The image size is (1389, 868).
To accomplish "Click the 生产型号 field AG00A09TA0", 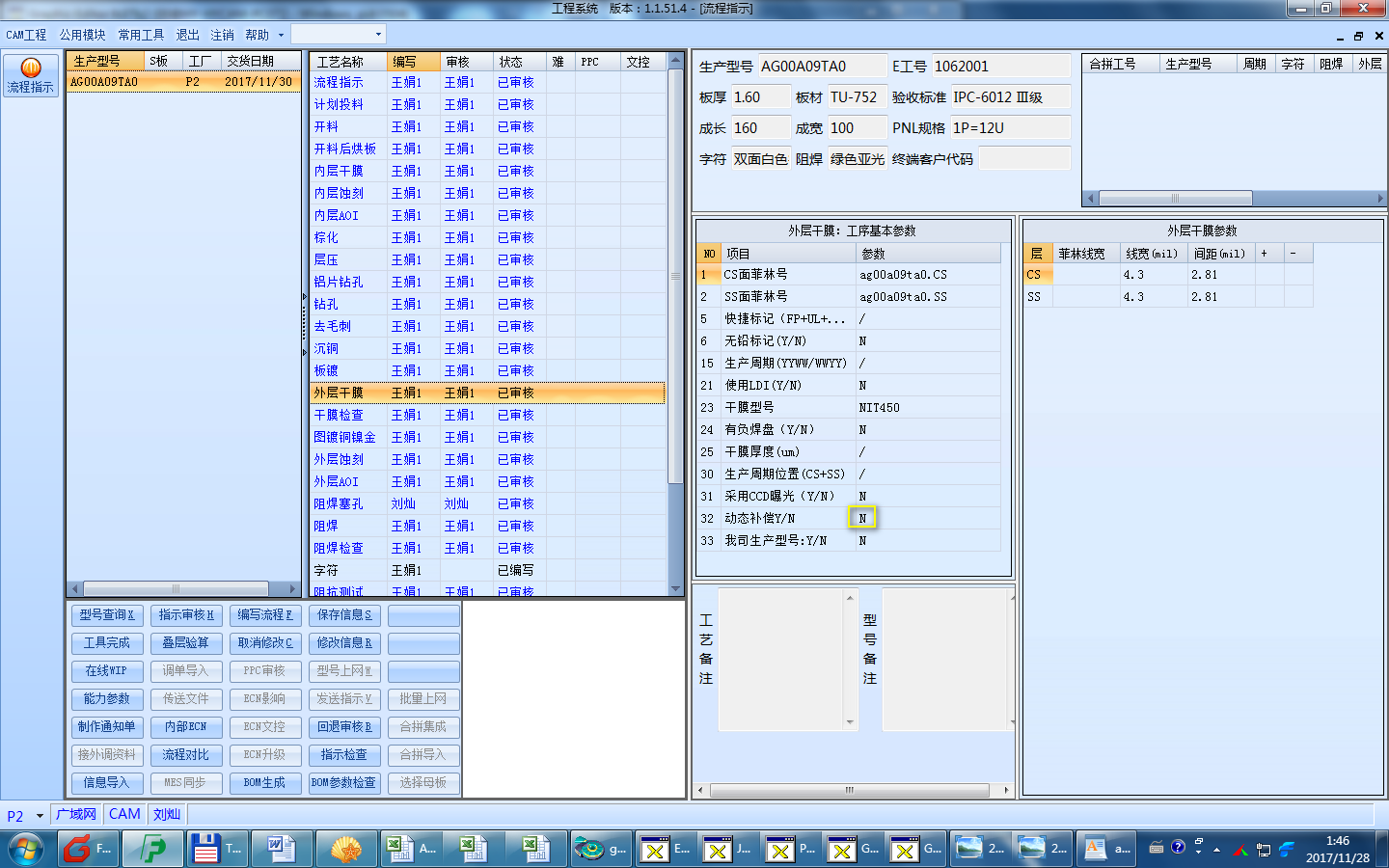I will point(822,67).
